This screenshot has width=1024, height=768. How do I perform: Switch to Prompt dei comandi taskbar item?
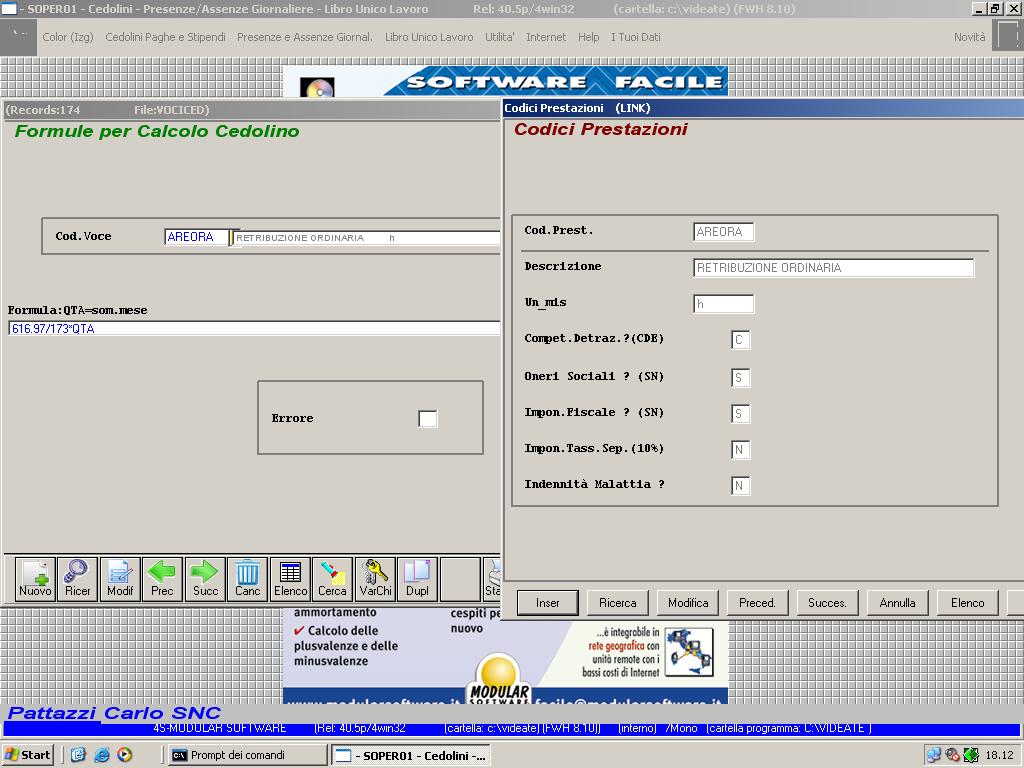[246, 755]
